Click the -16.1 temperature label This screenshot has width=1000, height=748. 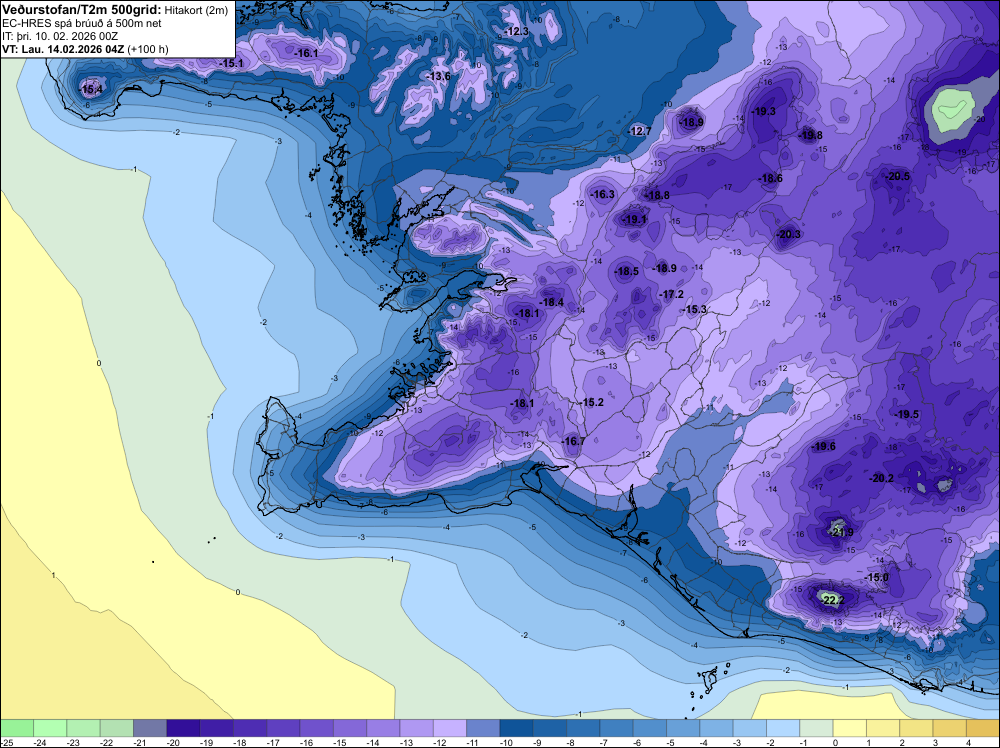coord(306,54)
